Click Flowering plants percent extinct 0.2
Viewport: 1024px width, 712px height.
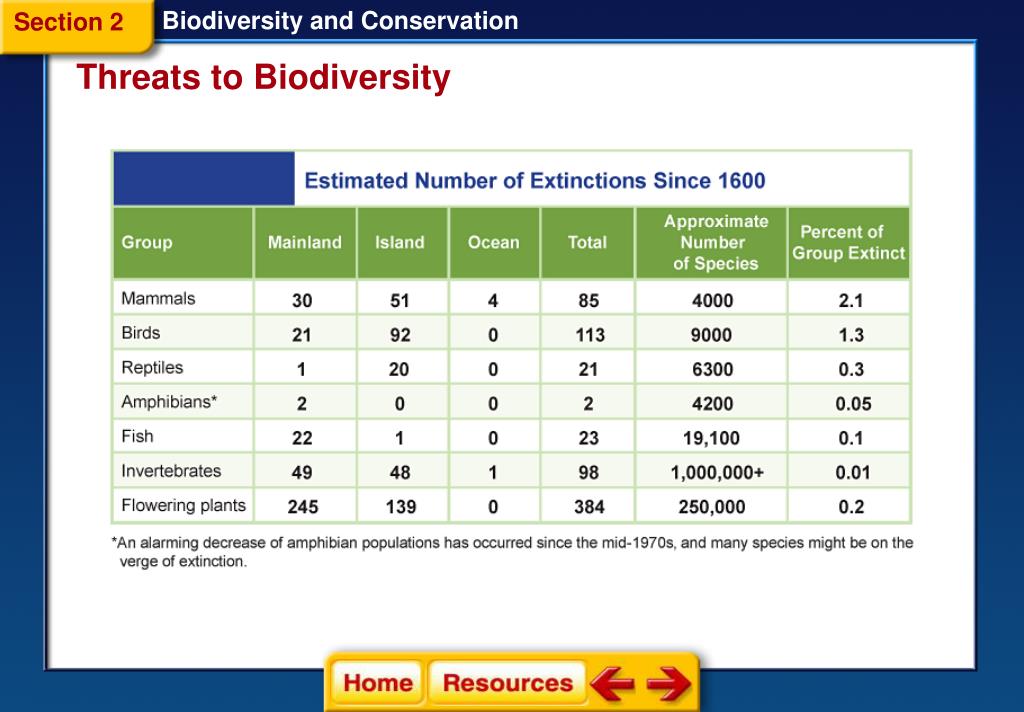[851, 507]
